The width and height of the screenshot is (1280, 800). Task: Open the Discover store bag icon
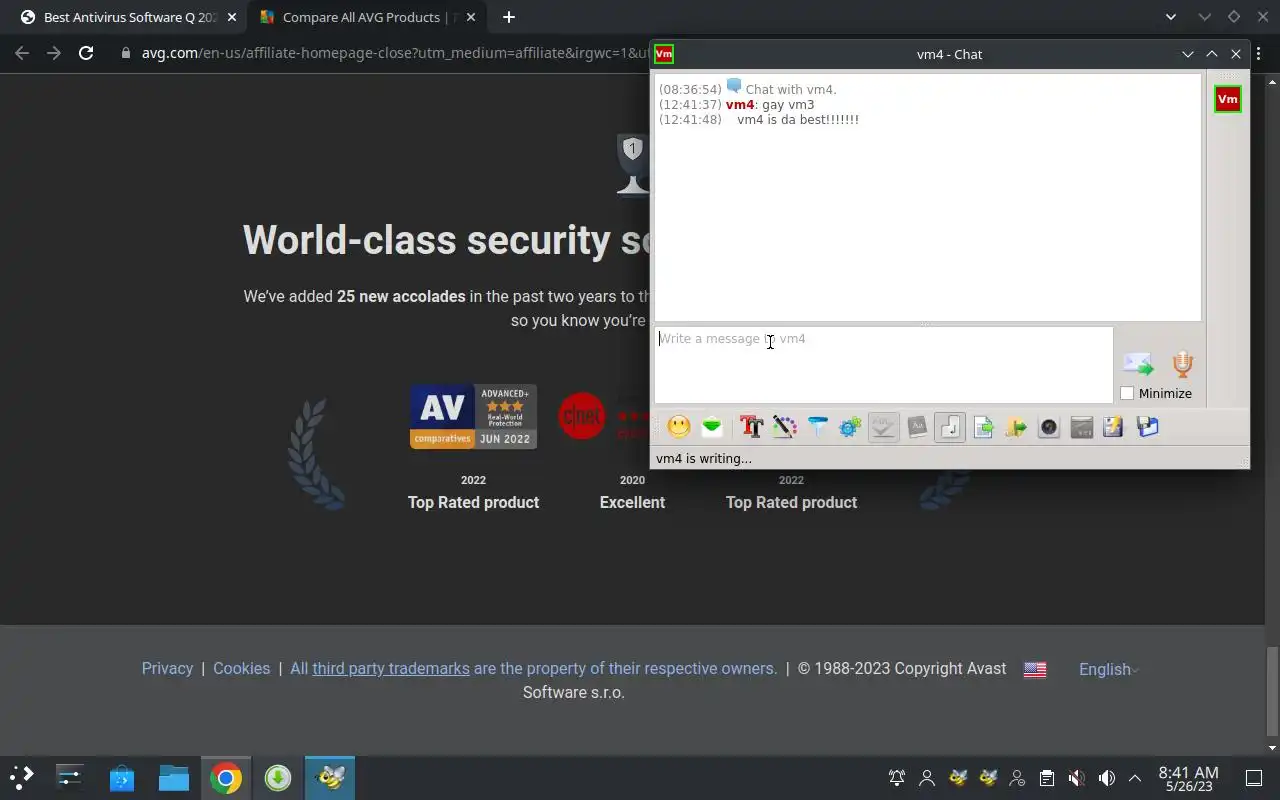pyautogui.click(x=122, y=777)
